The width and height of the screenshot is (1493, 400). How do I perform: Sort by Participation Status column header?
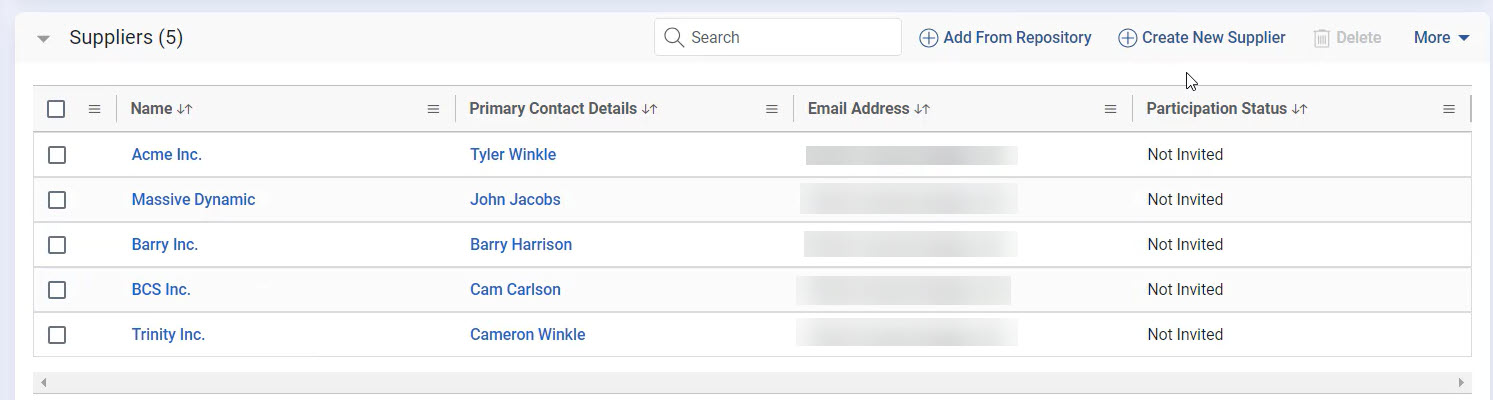point(1299,109)
